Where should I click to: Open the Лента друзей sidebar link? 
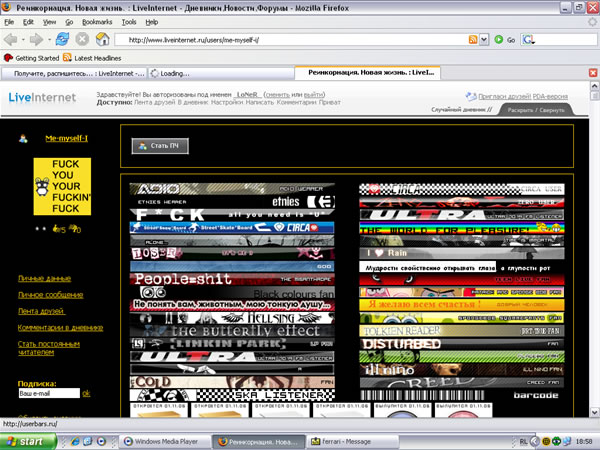[x=41, y=311]
